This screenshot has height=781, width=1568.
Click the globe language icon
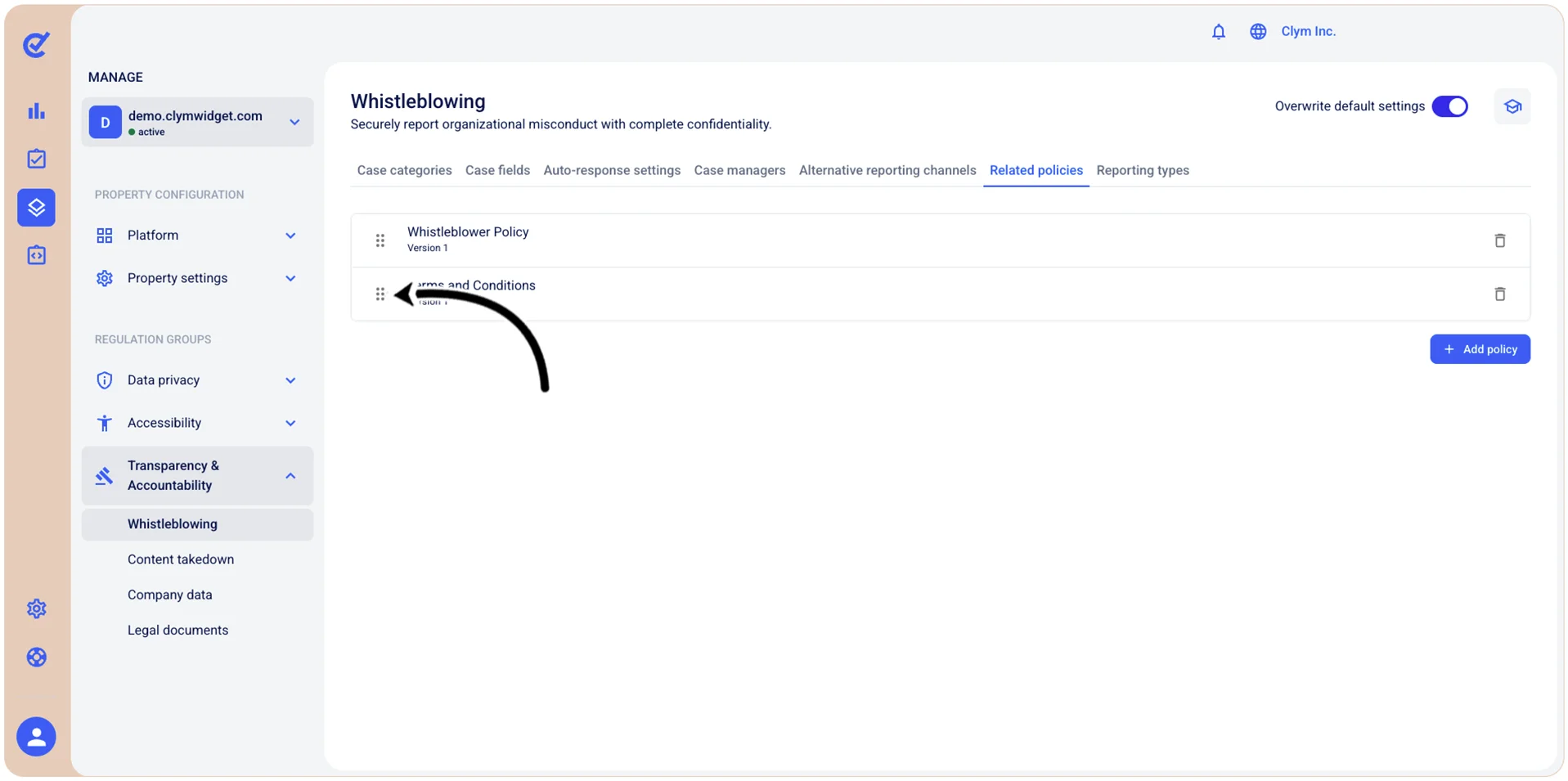pyautogui.click(x=1257, y=31)
